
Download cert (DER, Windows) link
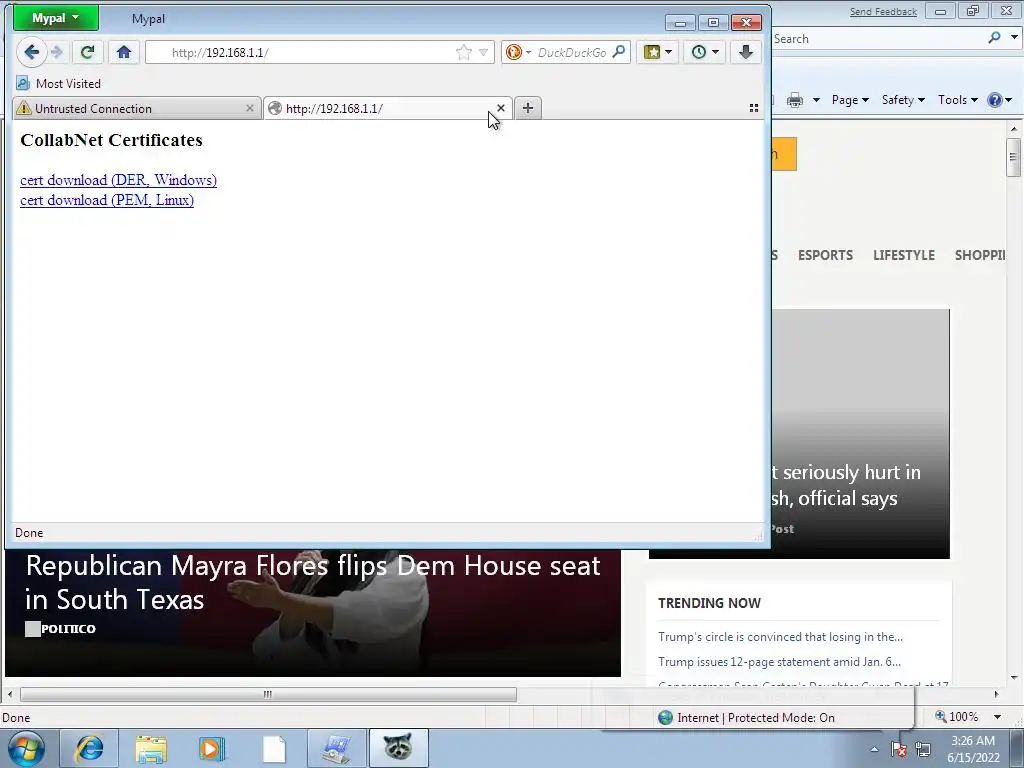coord(118,180)
